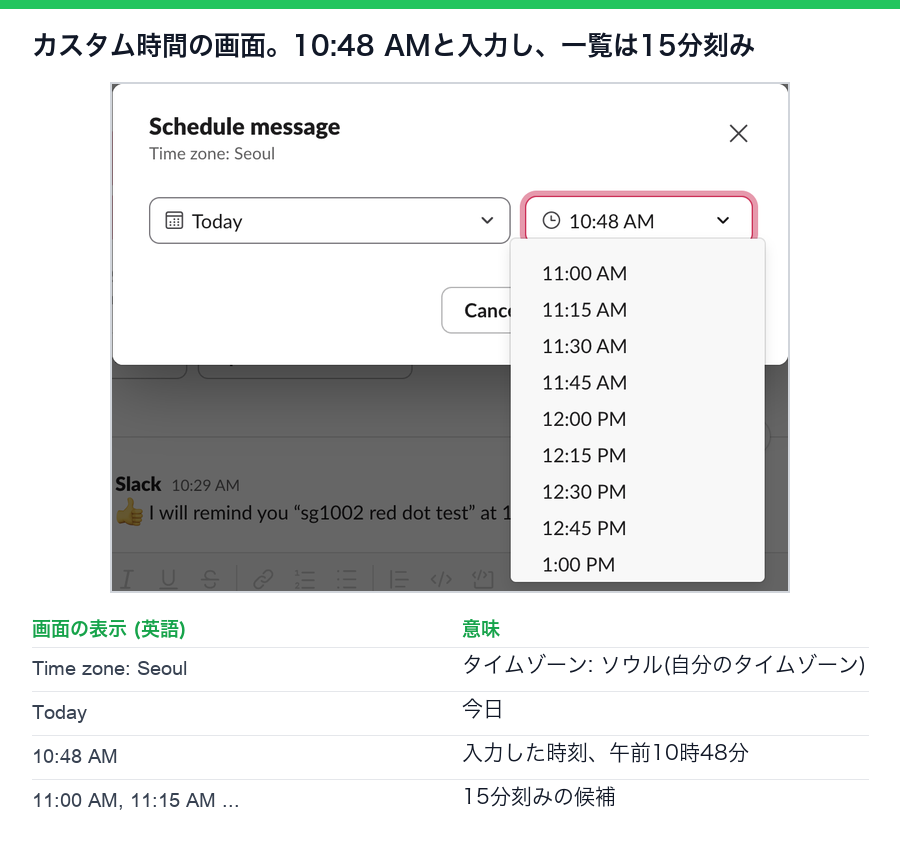Click the thumbs up emoji in Slack message

[129, 512]
